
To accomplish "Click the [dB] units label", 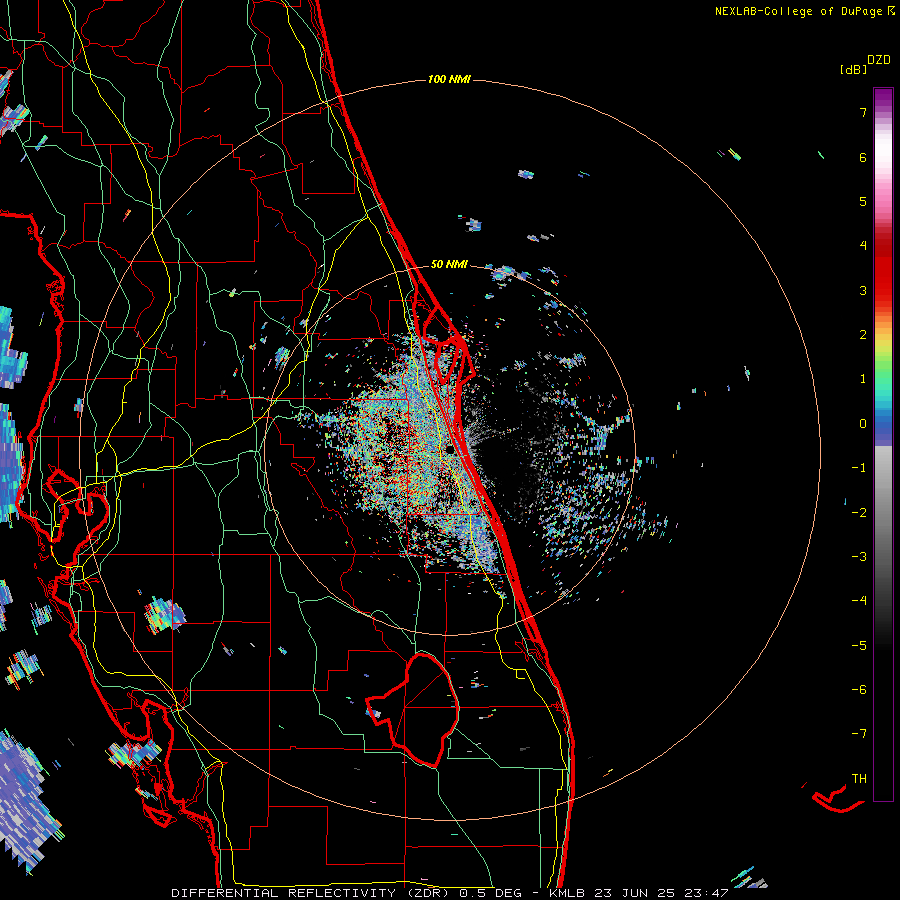I will point(853,69).
